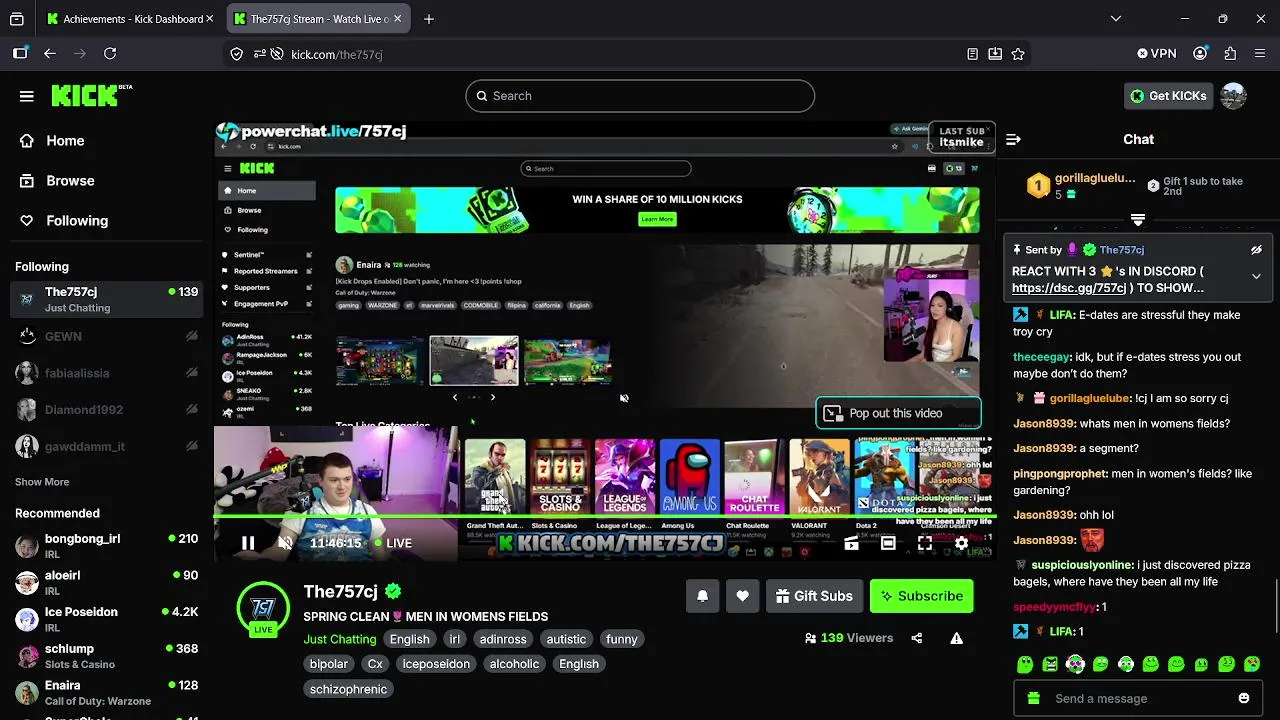Subscribe to The757cj channel
Image resolution: width=1280 pixels, height=720 pixels.
pos(921,596)
